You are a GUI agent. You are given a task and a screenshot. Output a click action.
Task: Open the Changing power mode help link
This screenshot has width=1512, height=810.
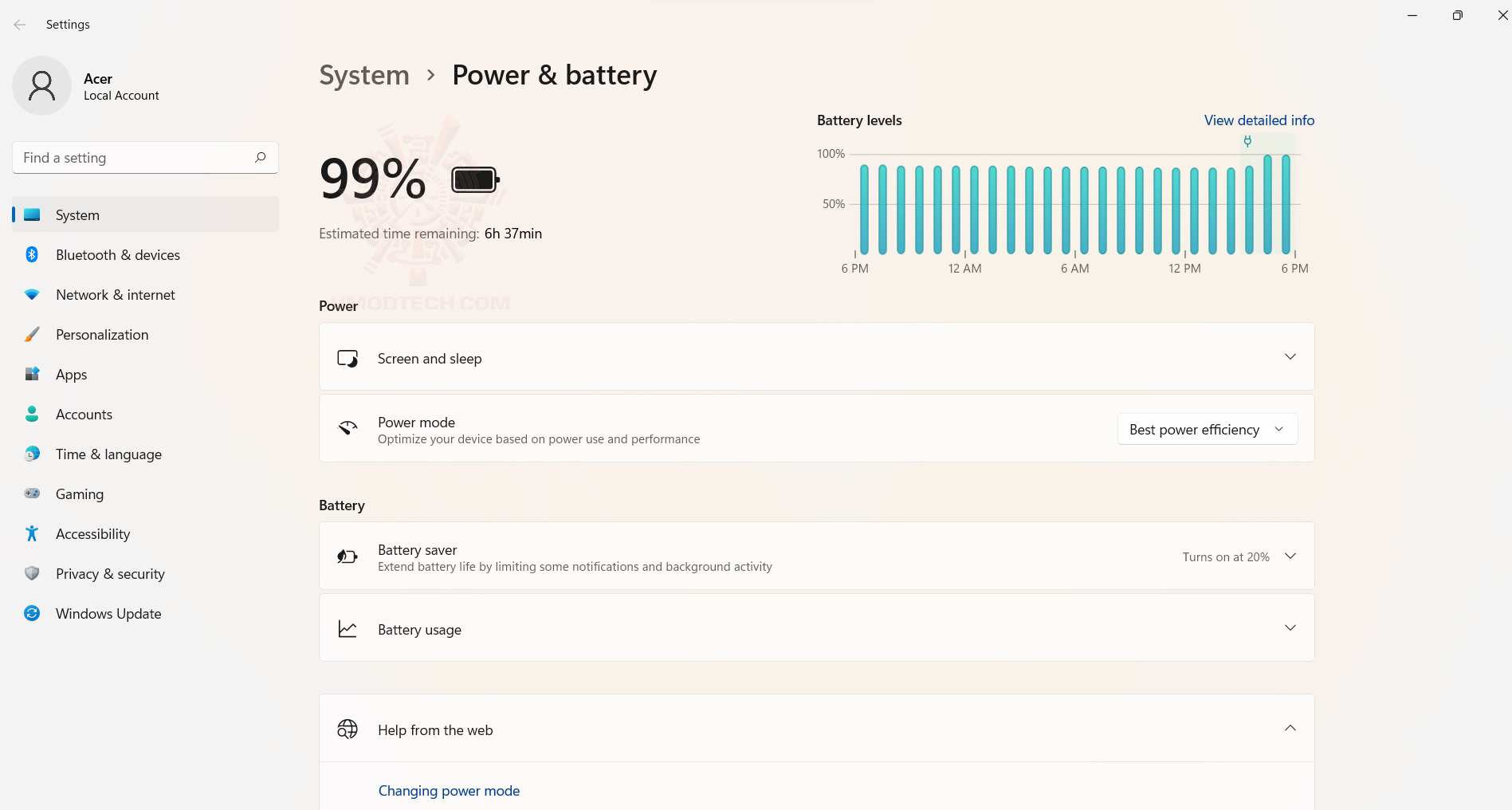click(x=449, y=791)
